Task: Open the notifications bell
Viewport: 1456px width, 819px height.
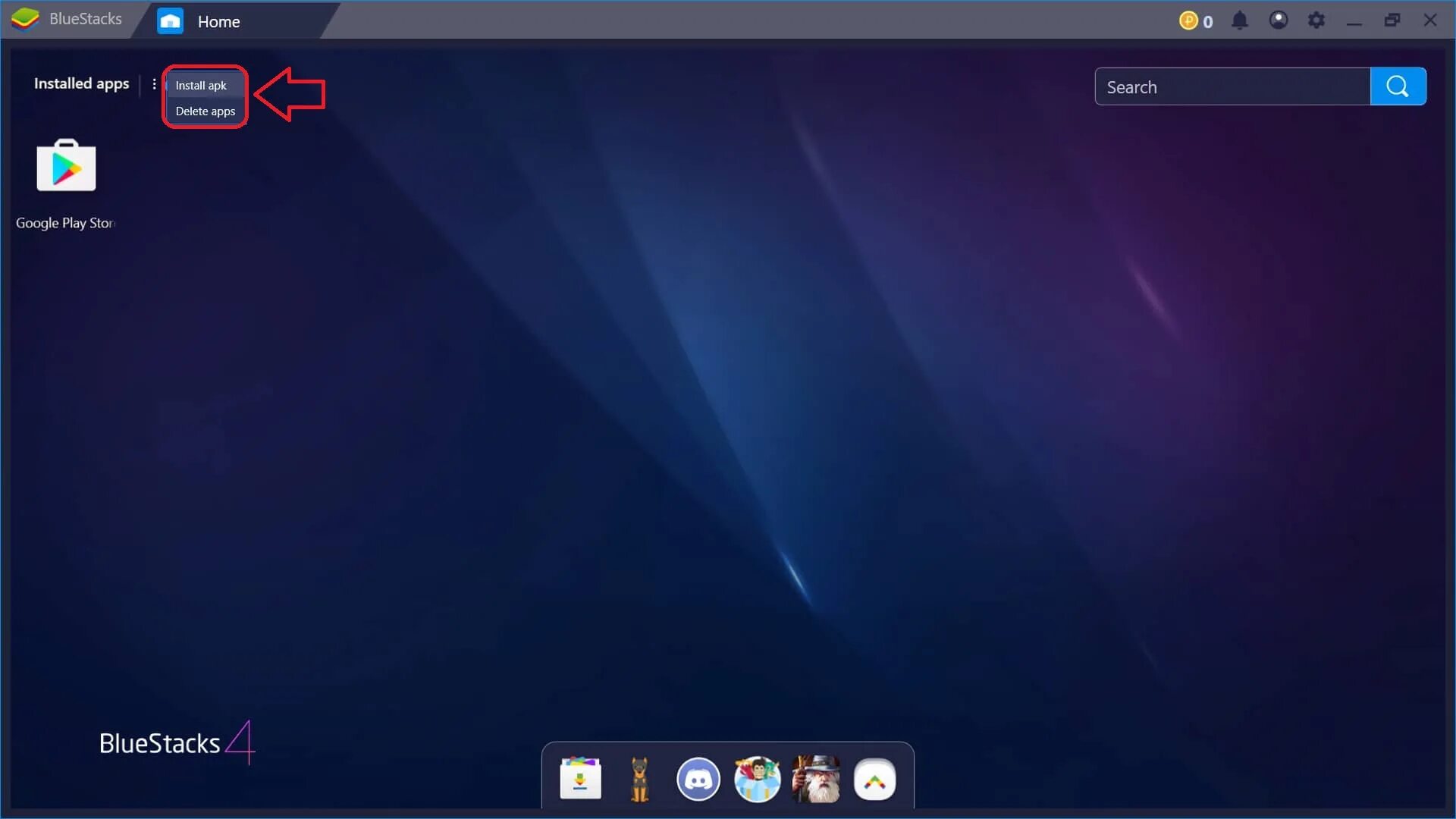Action: click(1239, 20)
